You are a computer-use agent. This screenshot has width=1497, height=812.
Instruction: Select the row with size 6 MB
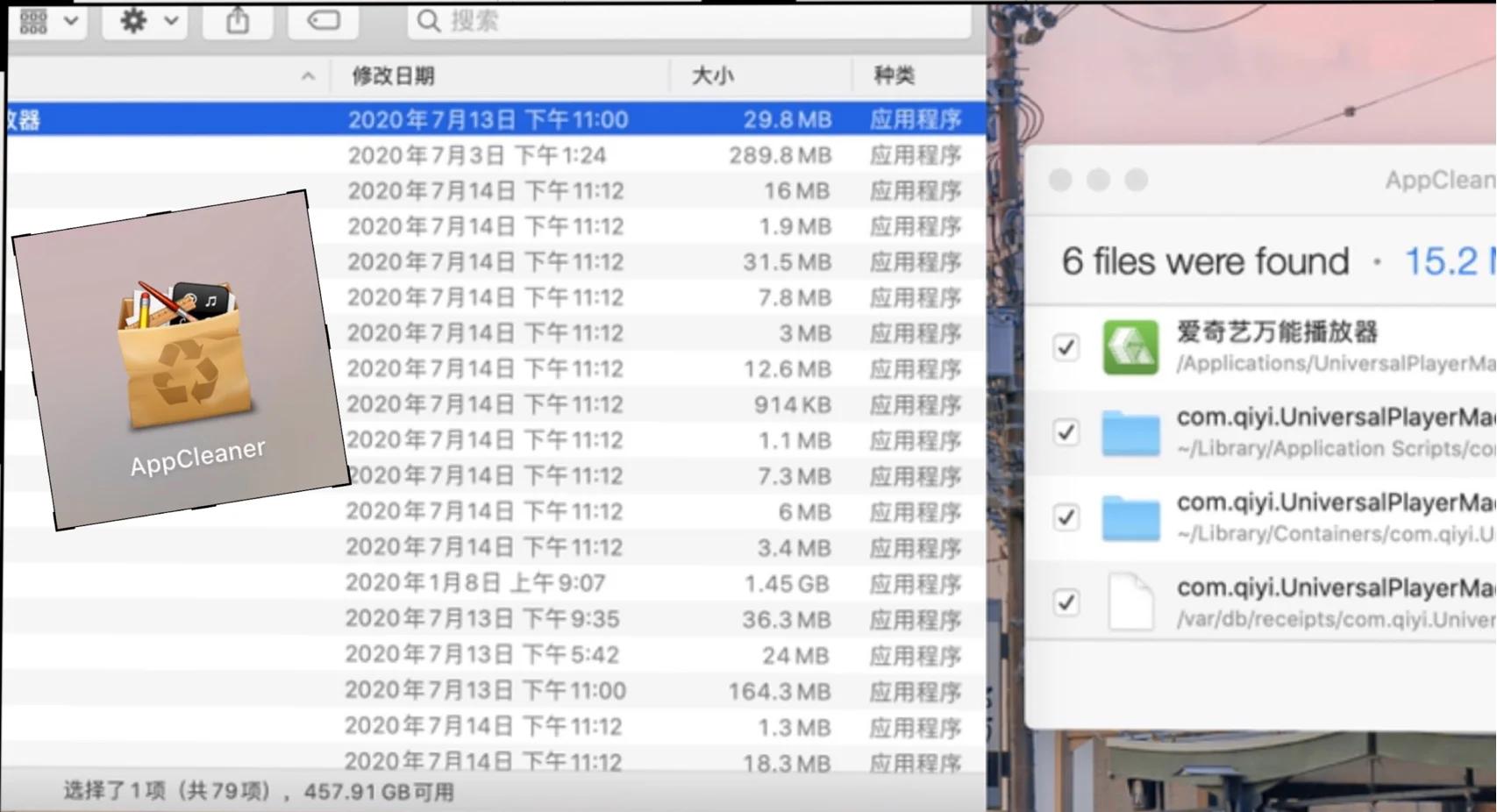(495, 512)
